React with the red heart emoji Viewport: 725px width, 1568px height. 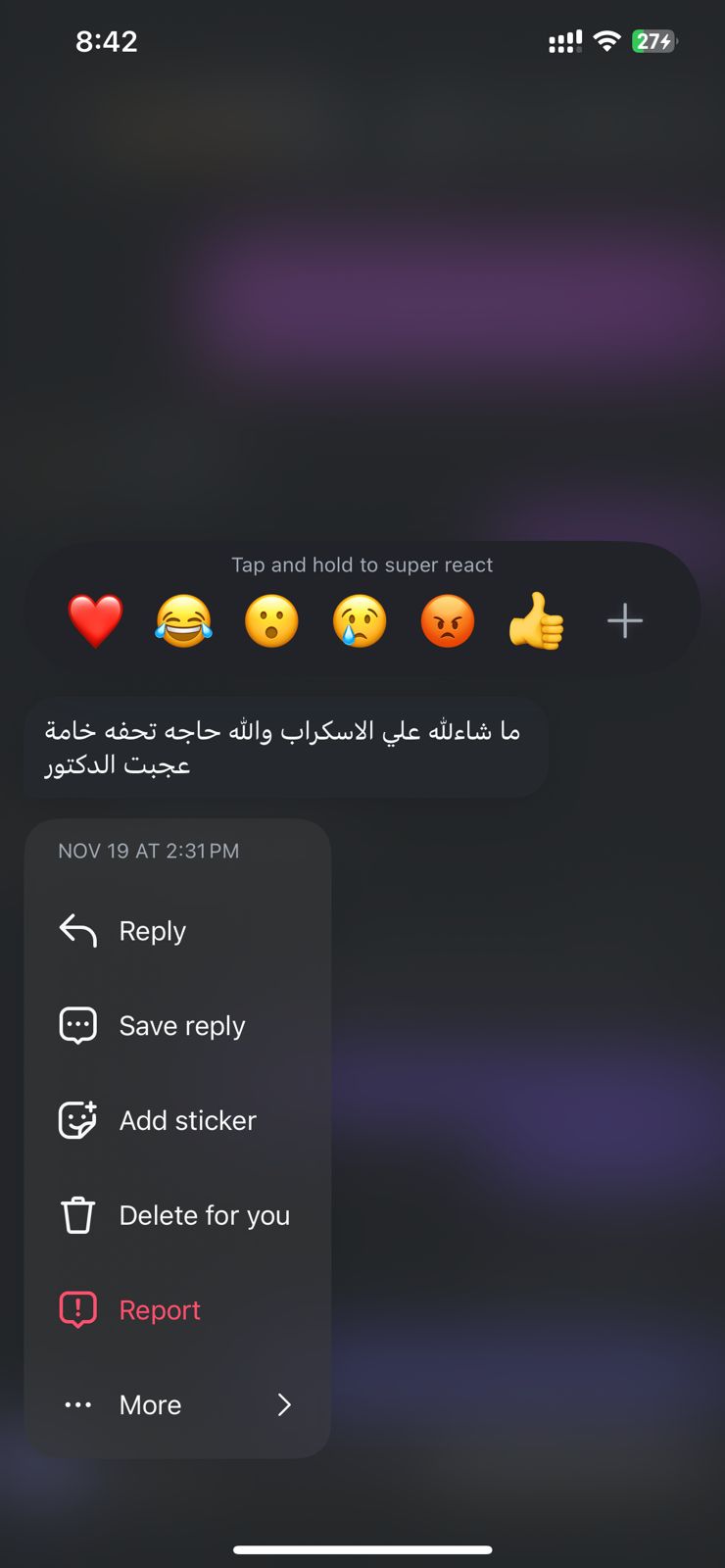[95, 621]
